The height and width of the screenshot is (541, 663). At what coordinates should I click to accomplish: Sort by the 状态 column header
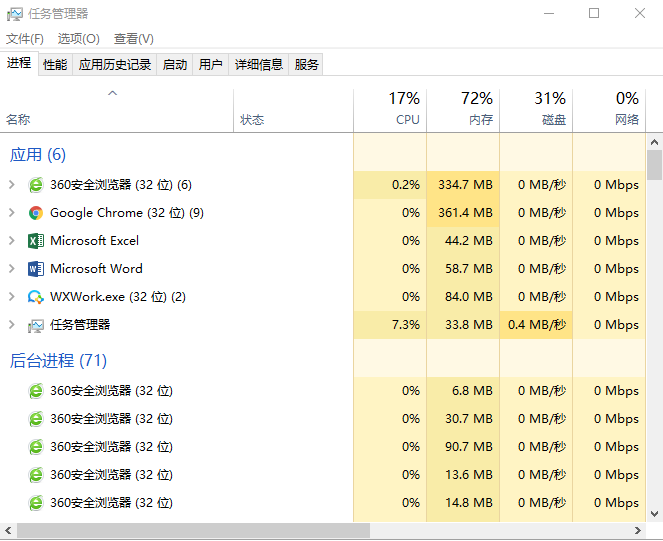click(x=293, y=111)
